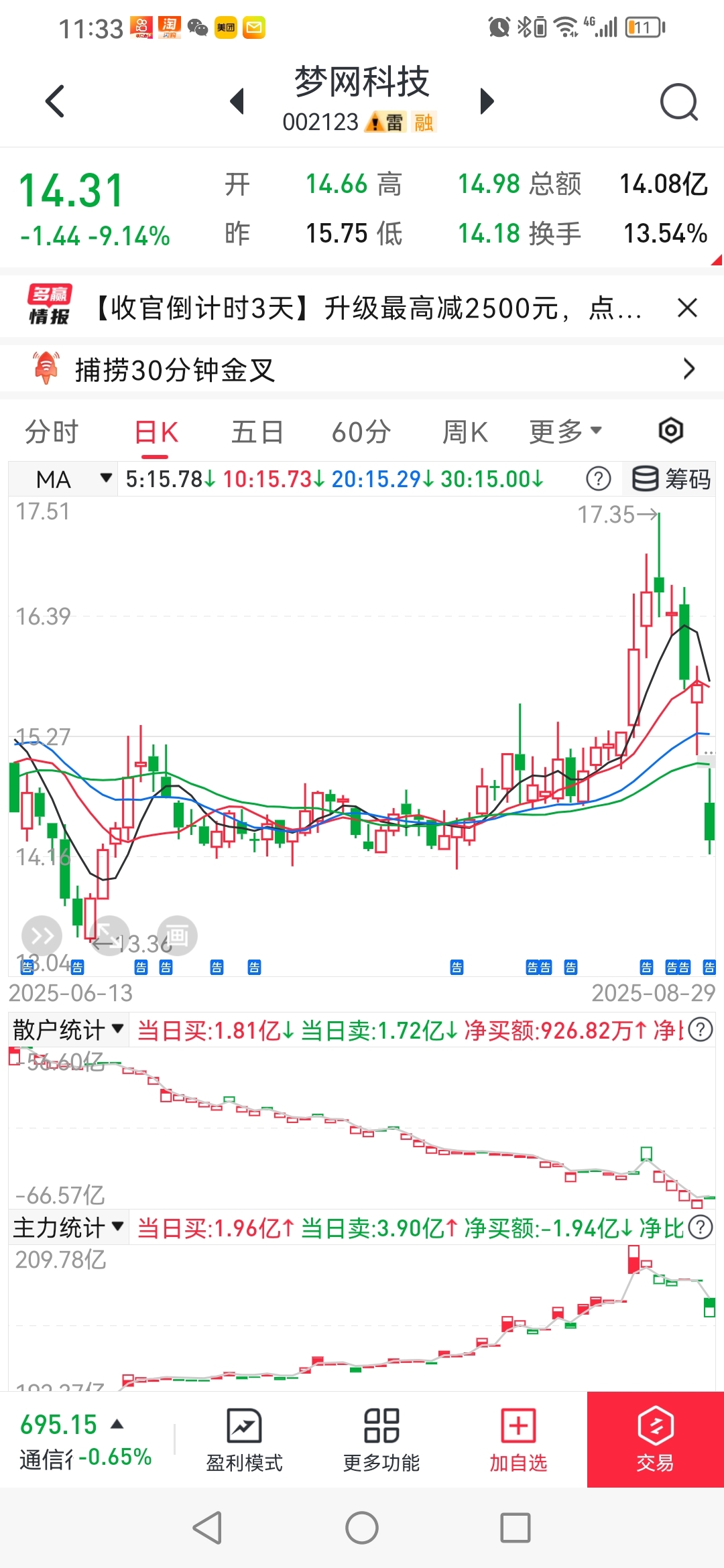Open the 多赢情报 promo banner logo

50,305
